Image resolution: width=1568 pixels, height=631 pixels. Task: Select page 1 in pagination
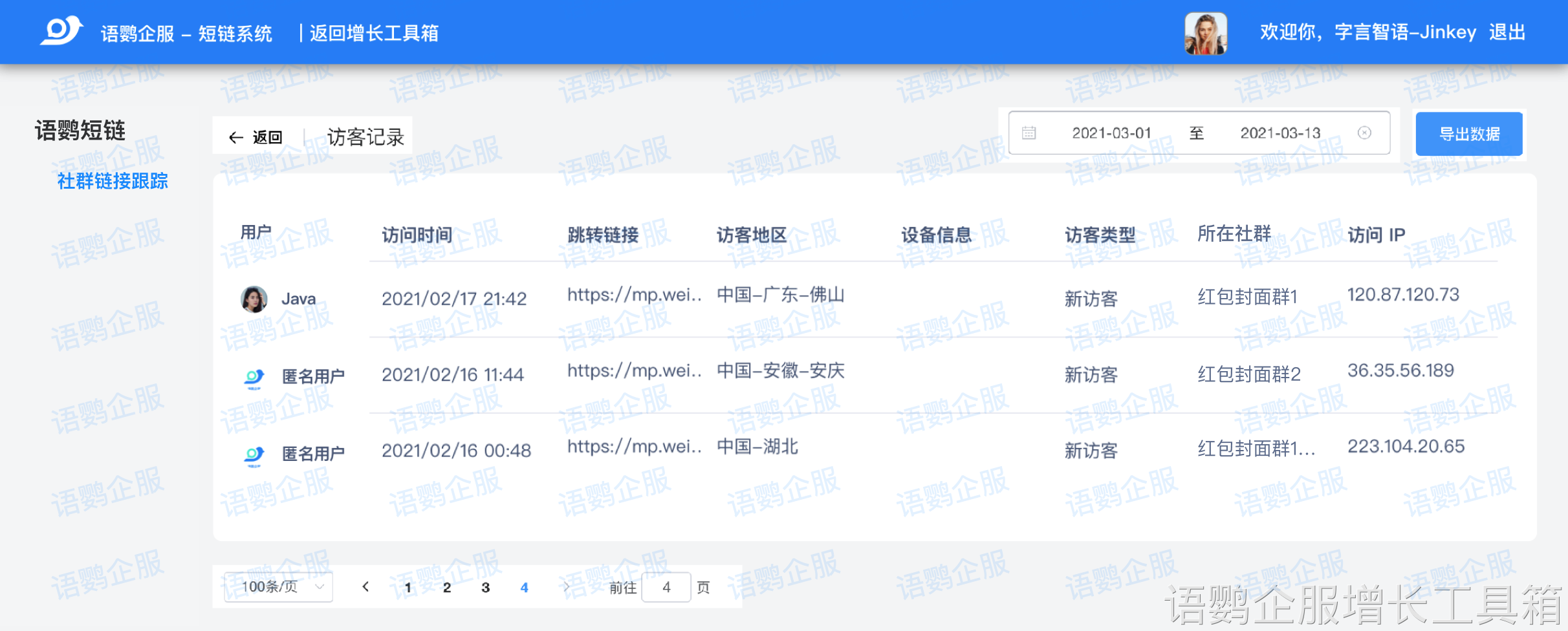(x=408, y=587)
